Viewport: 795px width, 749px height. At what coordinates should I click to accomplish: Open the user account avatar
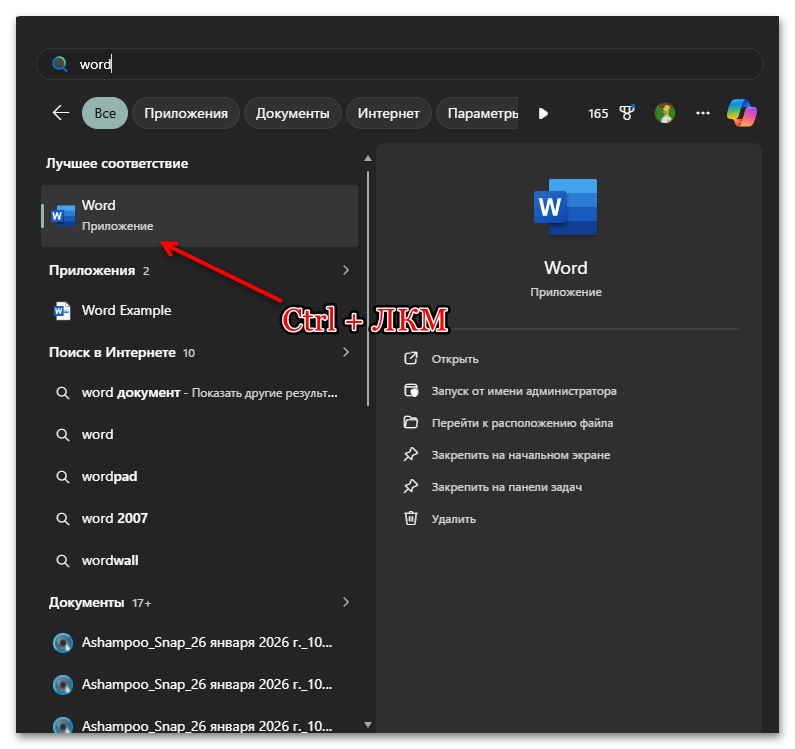[x=664, y=113]
